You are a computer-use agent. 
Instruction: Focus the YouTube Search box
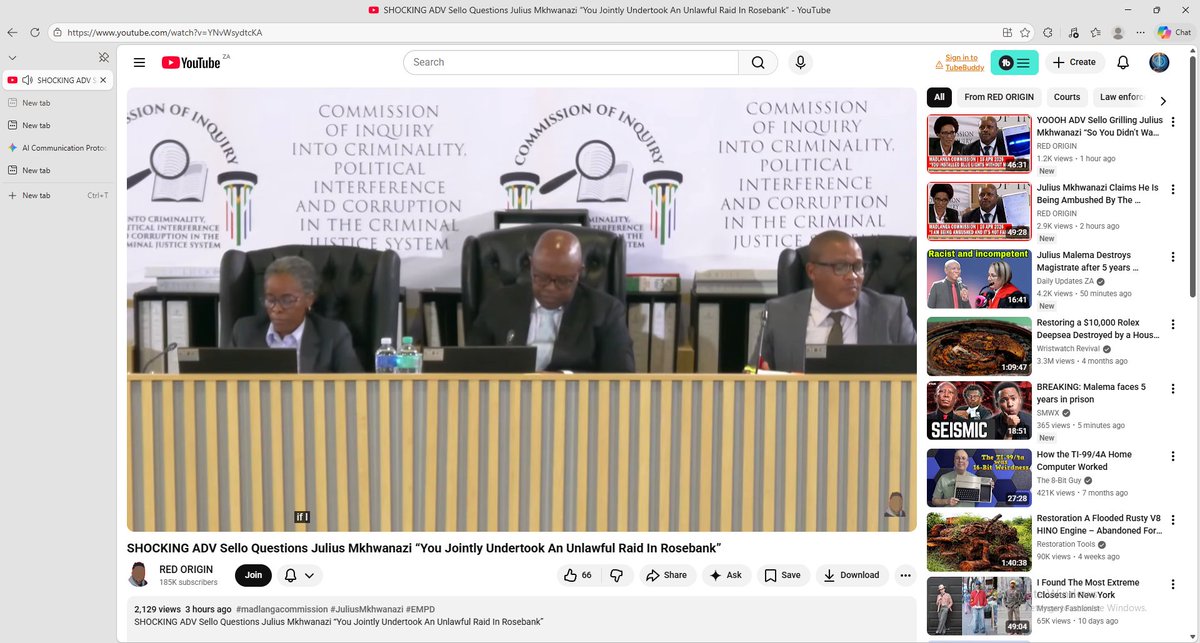571,62
